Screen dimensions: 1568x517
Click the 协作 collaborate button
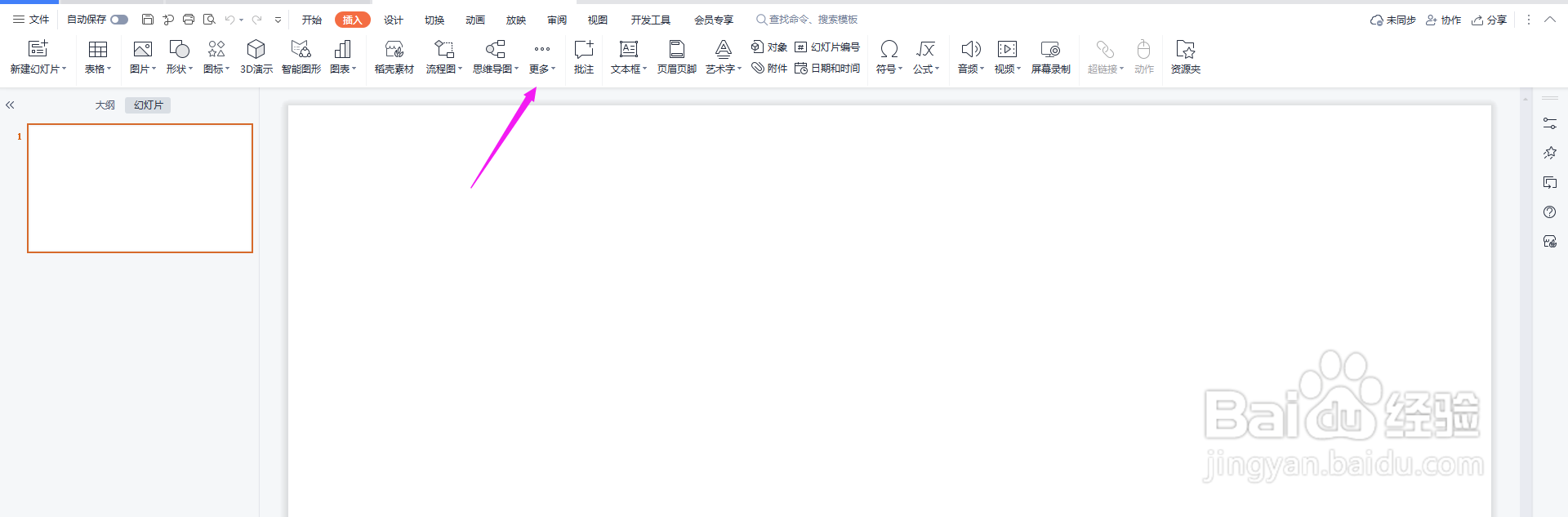1443,20
